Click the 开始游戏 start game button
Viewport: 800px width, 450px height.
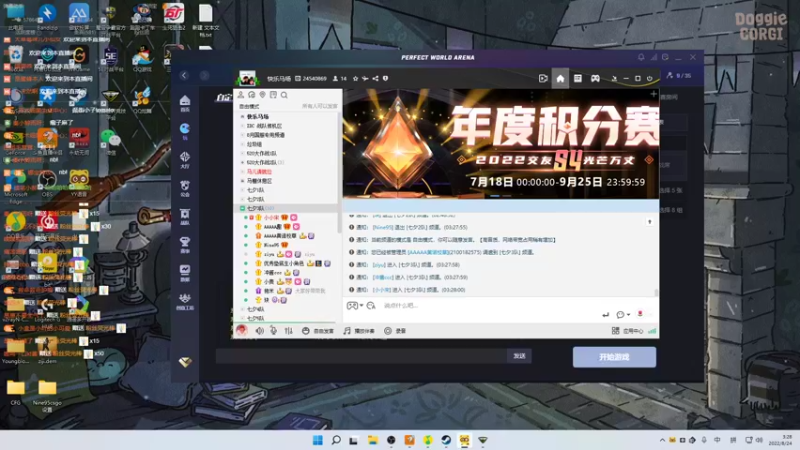[x=614, y=357]
